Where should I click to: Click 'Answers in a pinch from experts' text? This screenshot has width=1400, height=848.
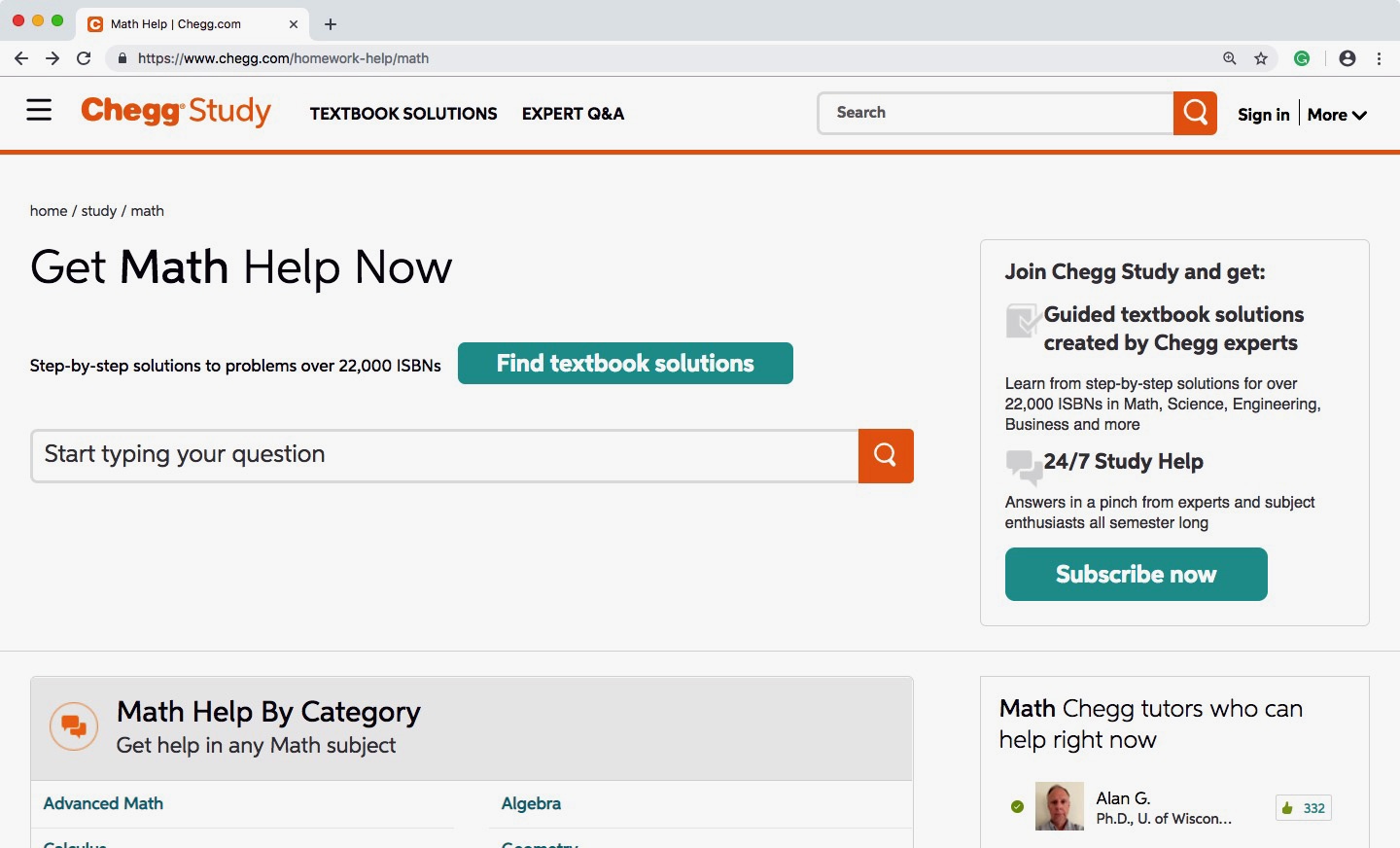pyautogui.click(x=1160, y=512)
